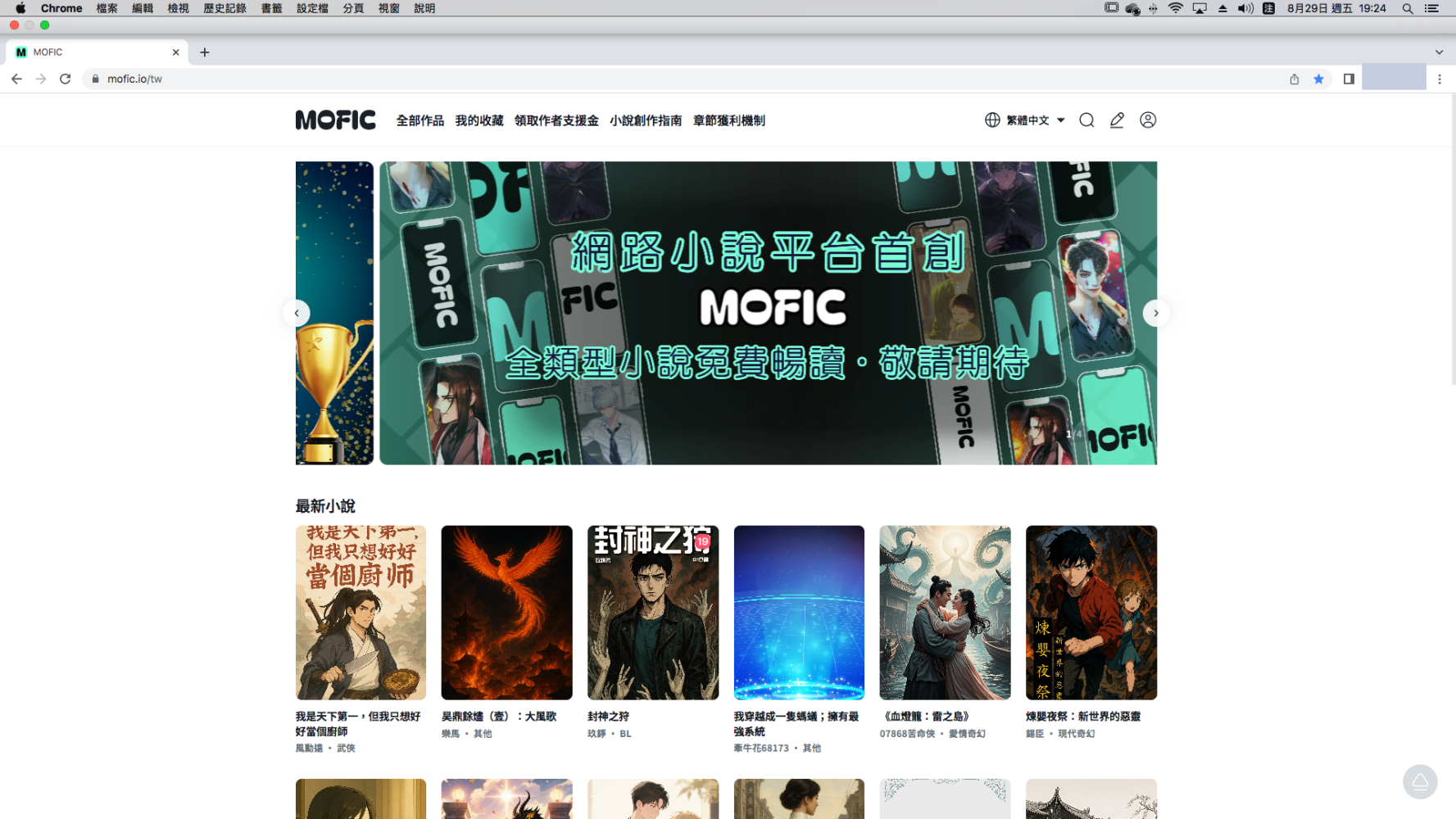This screenshot has height=819, width=1456.
Task: Expand the 繁體中文 language dropdown
Action: point(1036,120)
